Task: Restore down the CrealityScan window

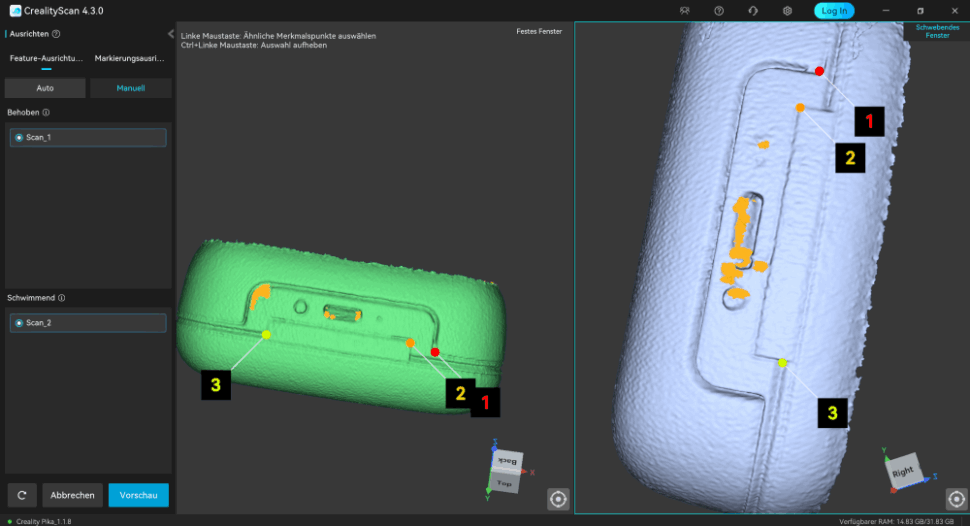Action: click(x=920, y=11)
